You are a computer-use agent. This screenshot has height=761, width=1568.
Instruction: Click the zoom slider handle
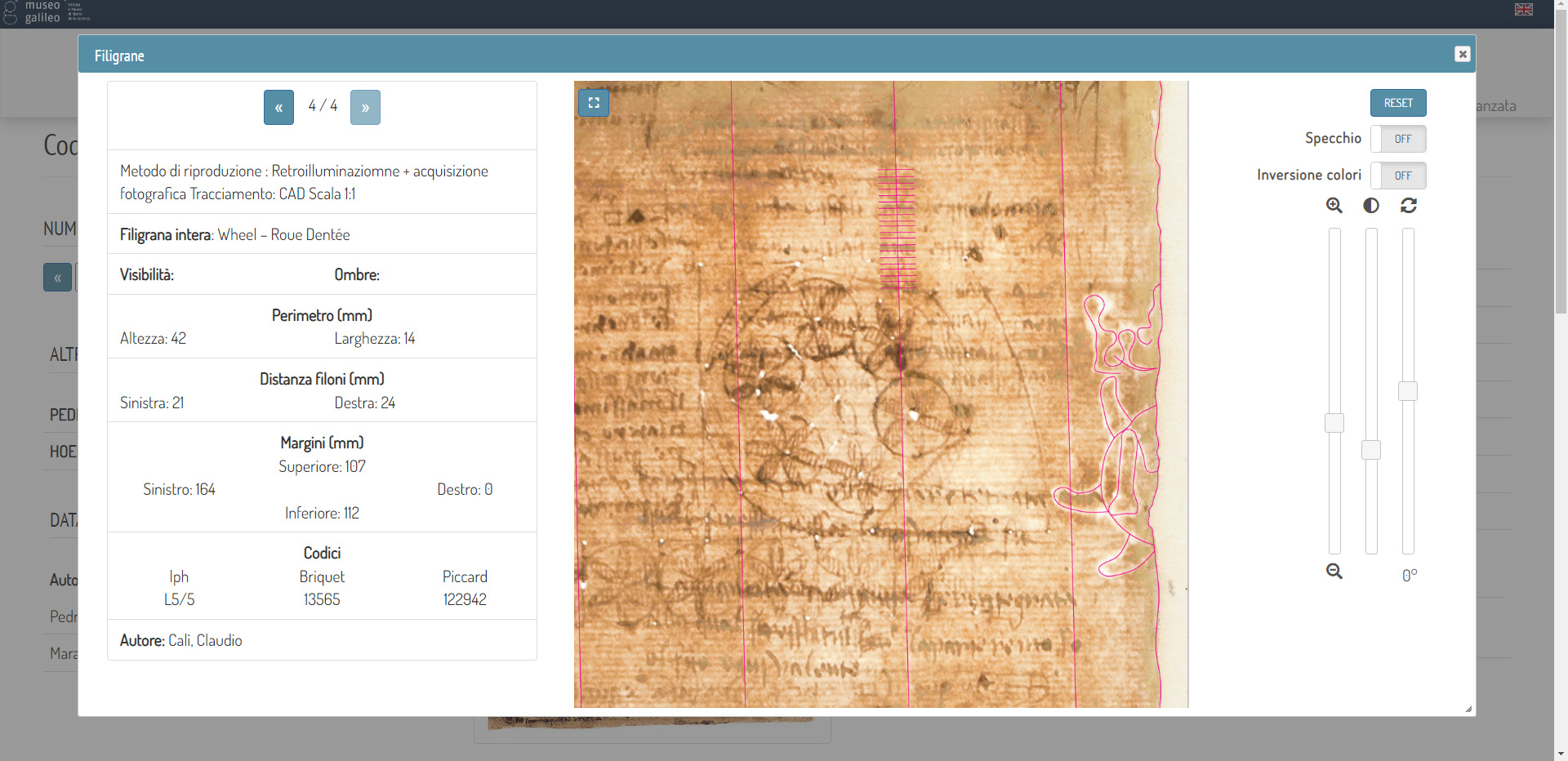[1334, 423]
